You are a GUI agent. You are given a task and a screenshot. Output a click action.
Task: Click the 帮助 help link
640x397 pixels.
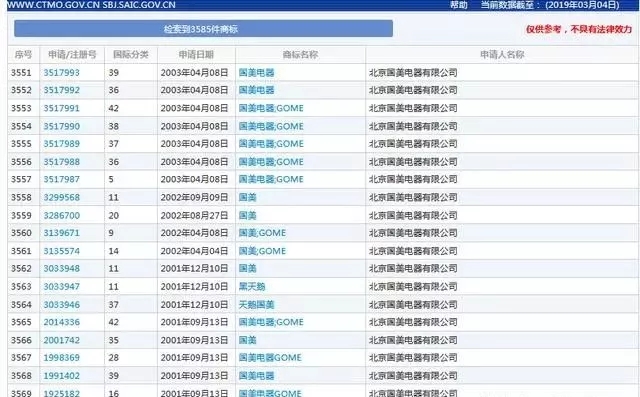click(459, 5)
